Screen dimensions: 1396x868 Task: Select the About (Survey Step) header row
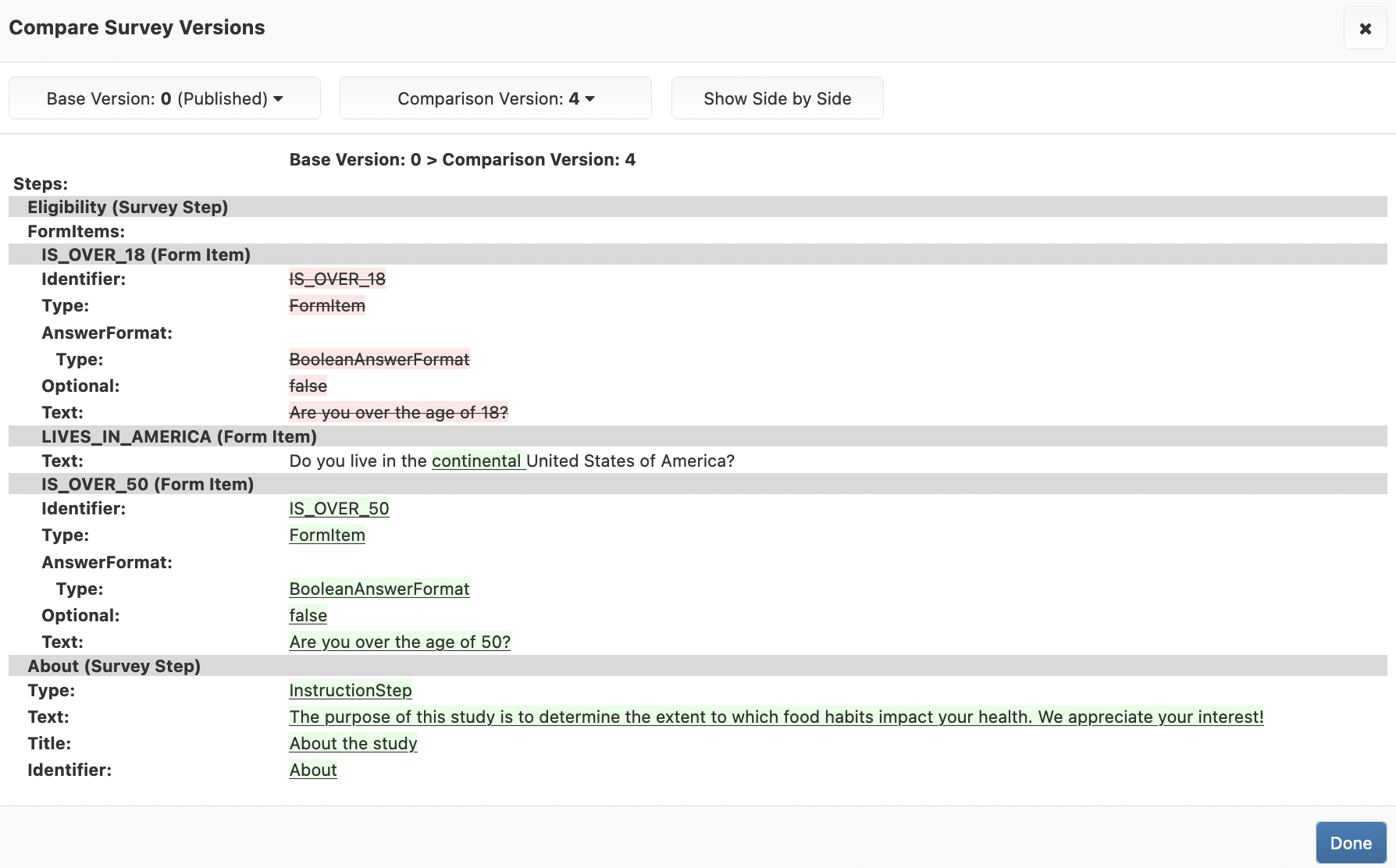[114, 666]
